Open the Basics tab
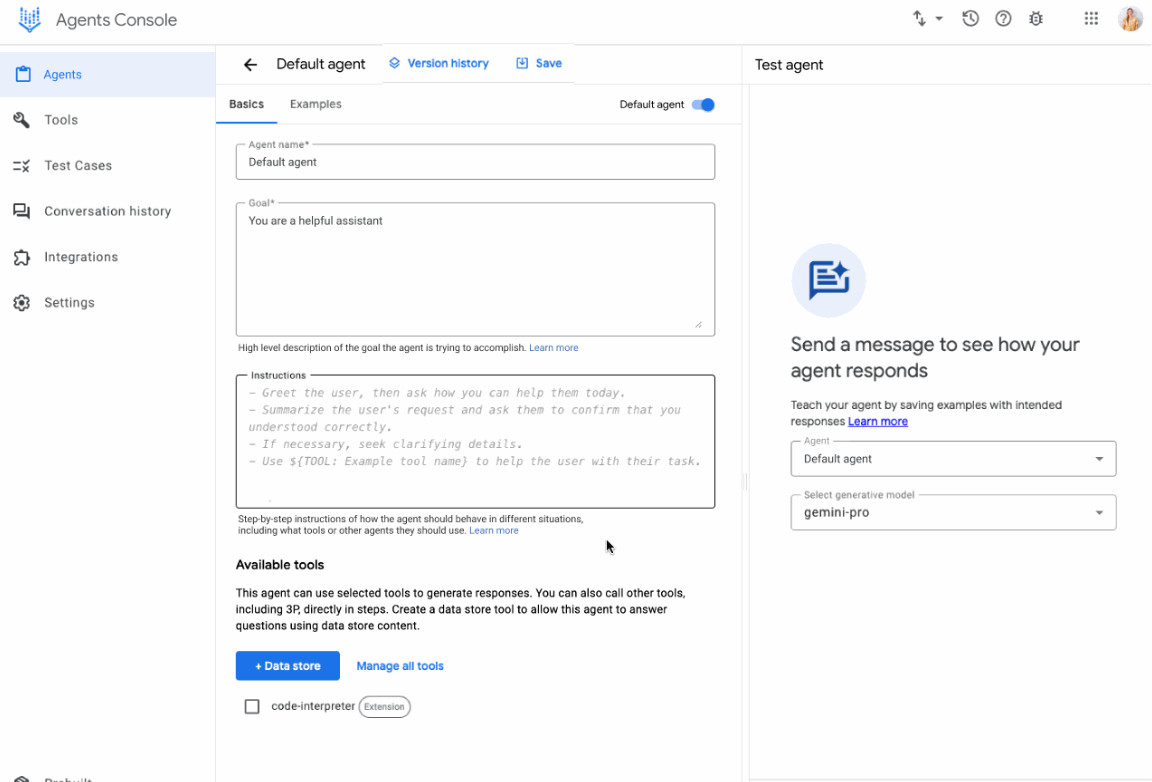Screen dimensions: 1152x782 [x=246, y=103]
